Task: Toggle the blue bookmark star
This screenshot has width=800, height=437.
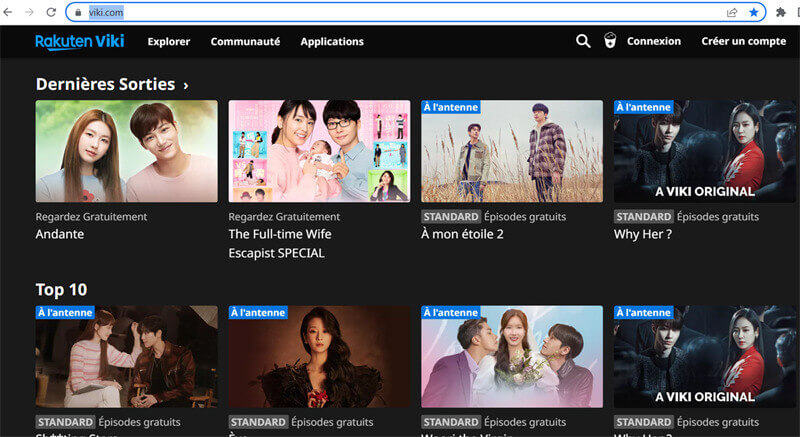Action: 754,12
